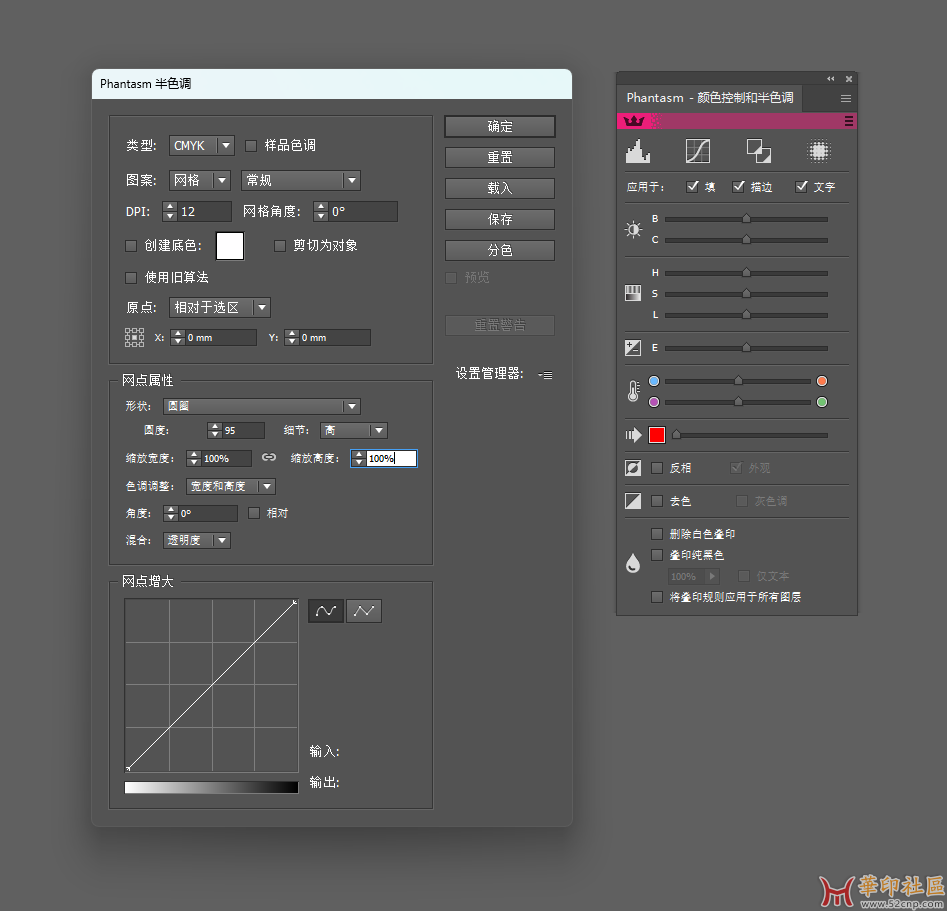Click the Duotone arrow icon

point(633,435)
